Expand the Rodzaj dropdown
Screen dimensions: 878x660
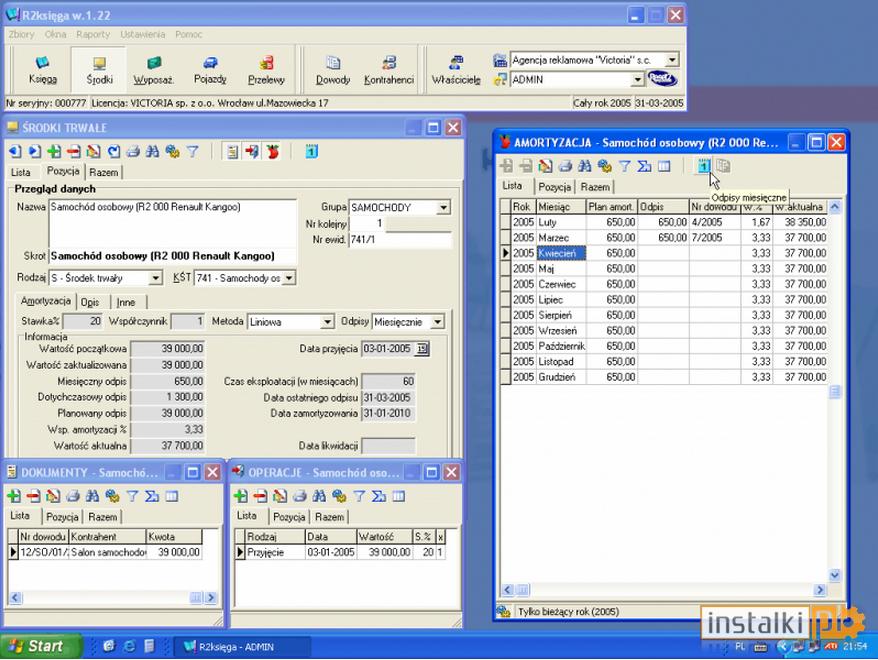tap(156, 278)
